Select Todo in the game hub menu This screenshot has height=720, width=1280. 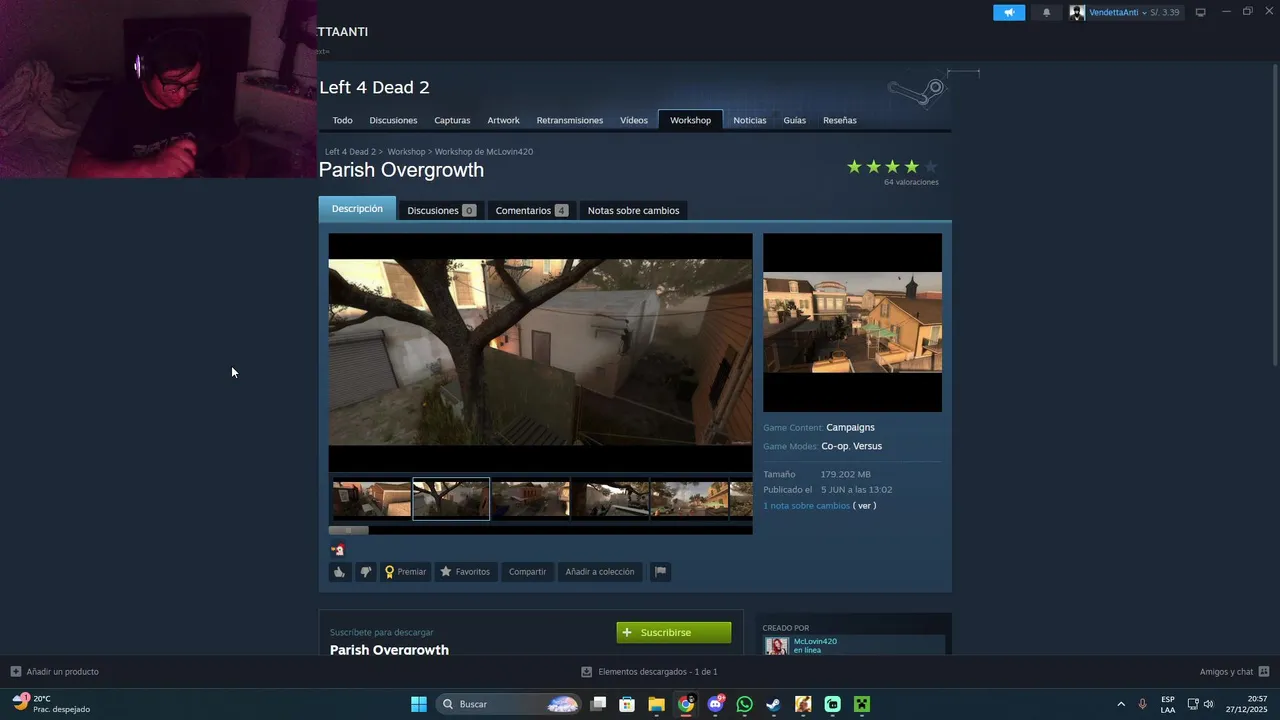coord(342,120)
